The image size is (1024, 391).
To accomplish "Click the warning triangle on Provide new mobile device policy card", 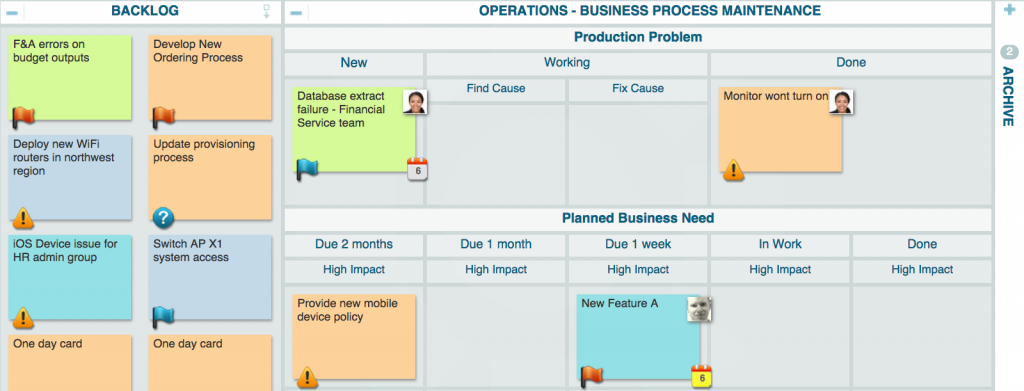I will pyautogui.click(x=307, y=377).
